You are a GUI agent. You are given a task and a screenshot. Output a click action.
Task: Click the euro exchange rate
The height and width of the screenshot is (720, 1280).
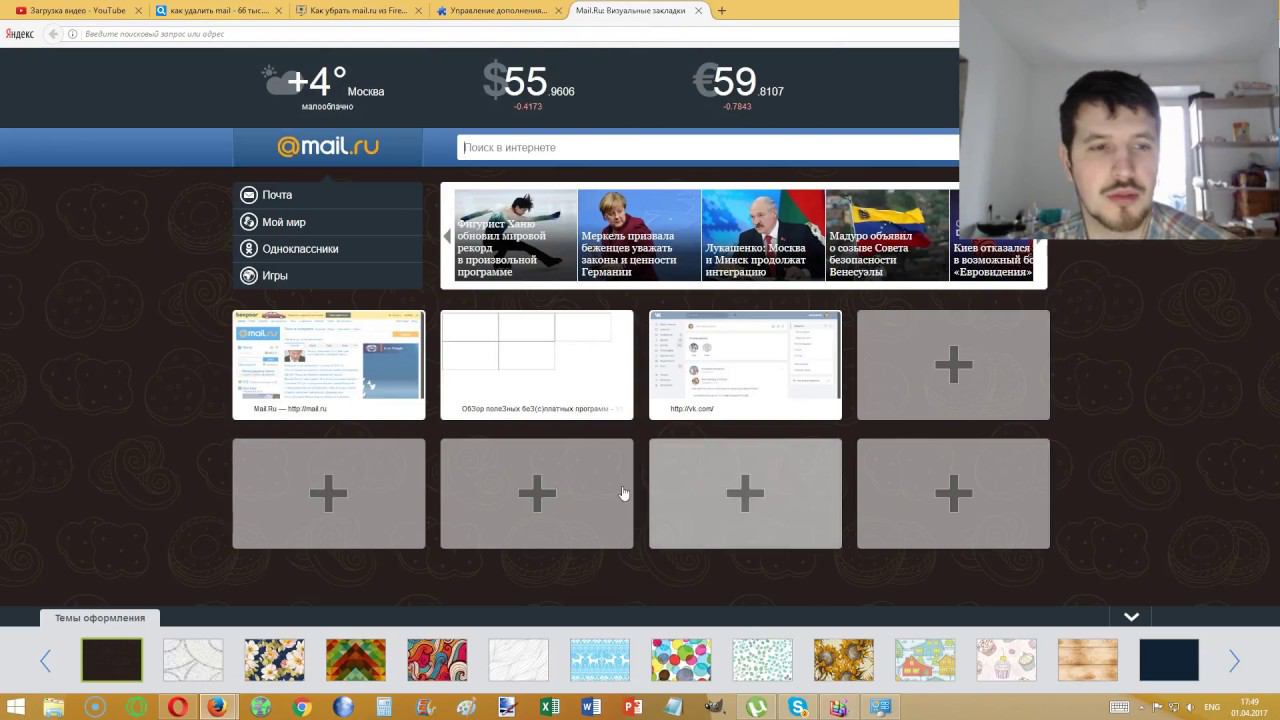coord(738,86)
